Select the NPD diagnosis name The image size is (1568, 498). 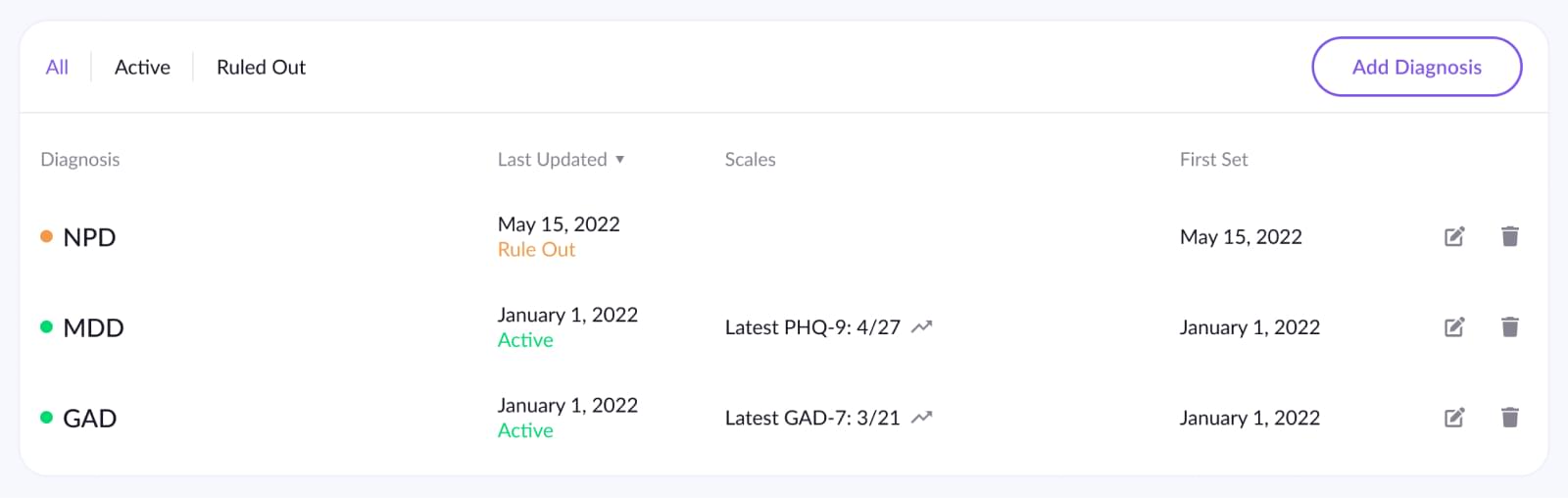coord(89,237)
